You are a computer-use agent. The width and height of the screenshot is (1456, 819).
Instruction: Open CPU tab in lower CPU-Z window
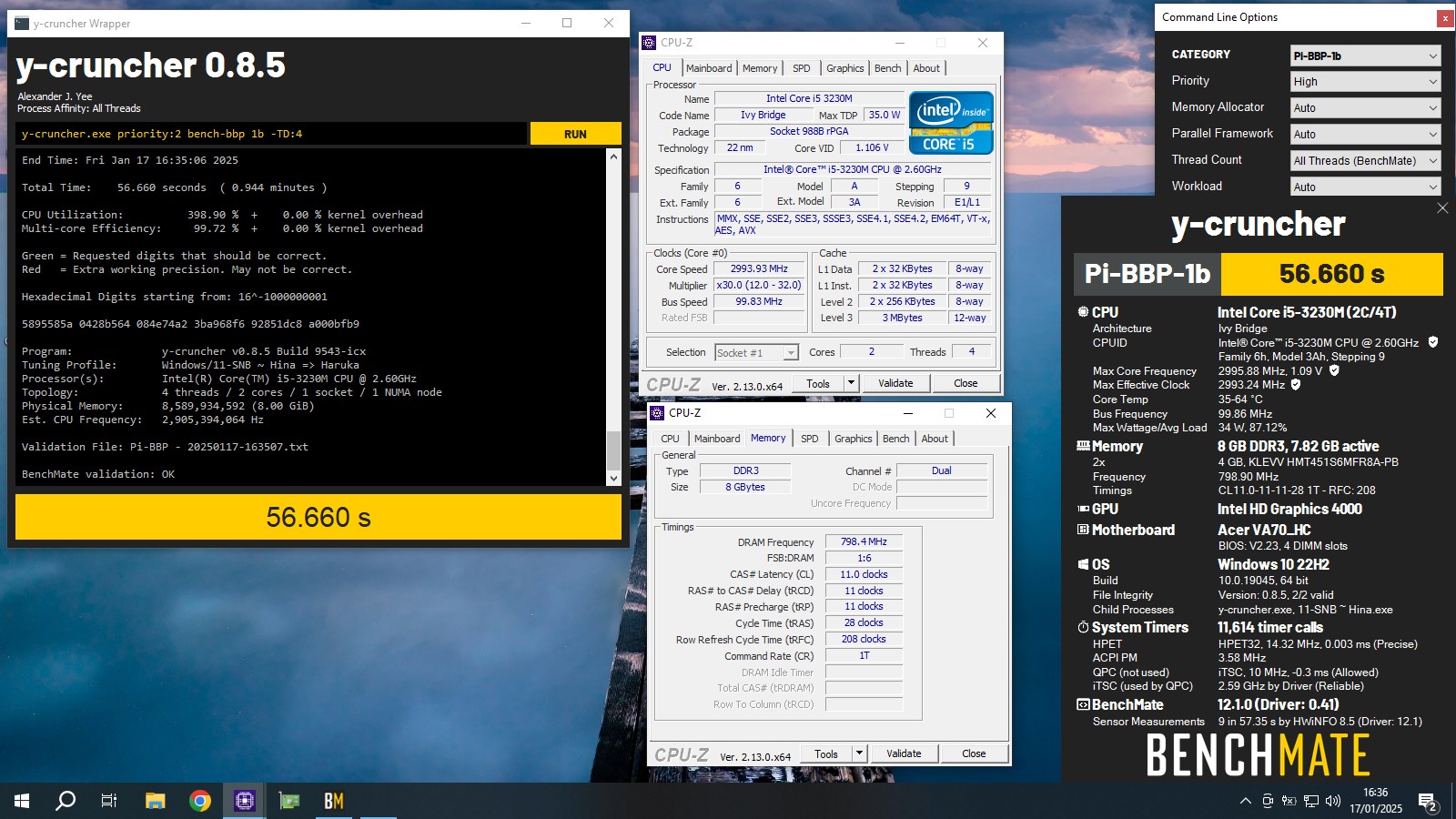coord(670,439)
